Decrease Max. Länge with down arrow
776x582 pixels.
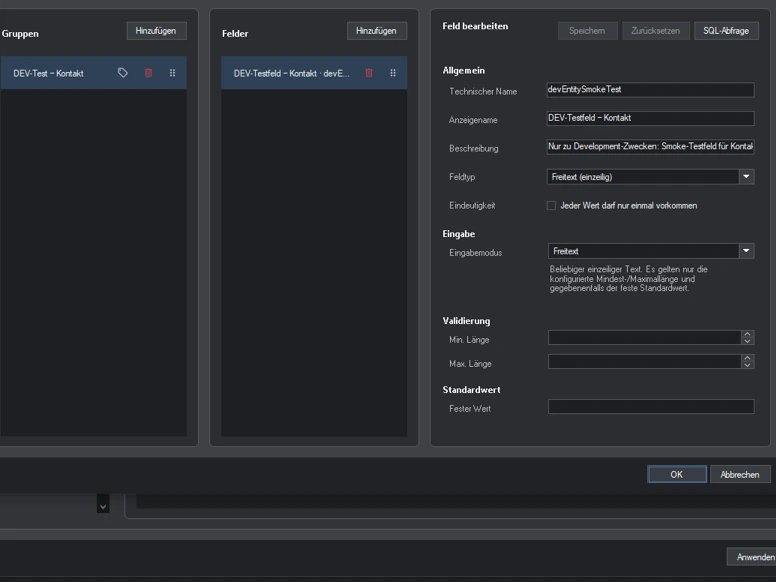click(x=748, y=365)
